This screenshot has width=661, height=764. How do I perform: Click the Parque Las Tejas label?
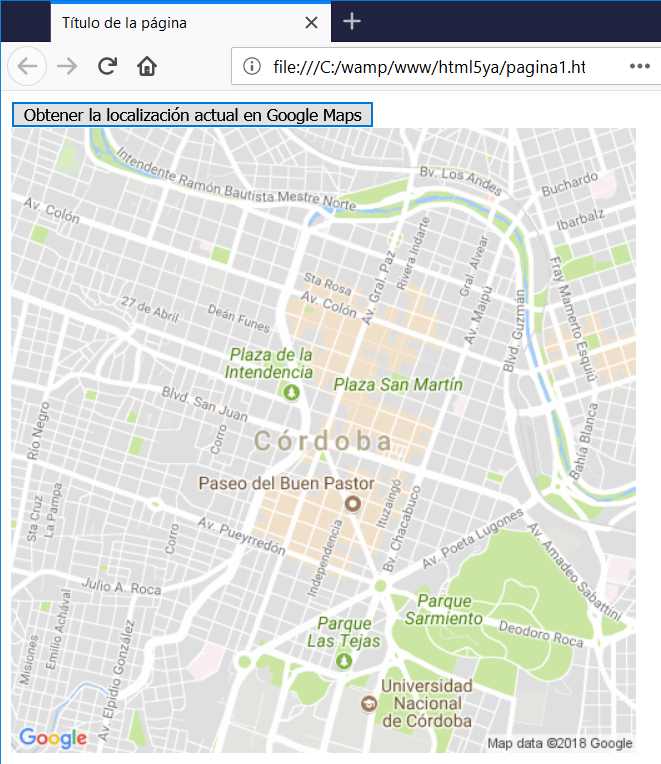coord(344,632)
